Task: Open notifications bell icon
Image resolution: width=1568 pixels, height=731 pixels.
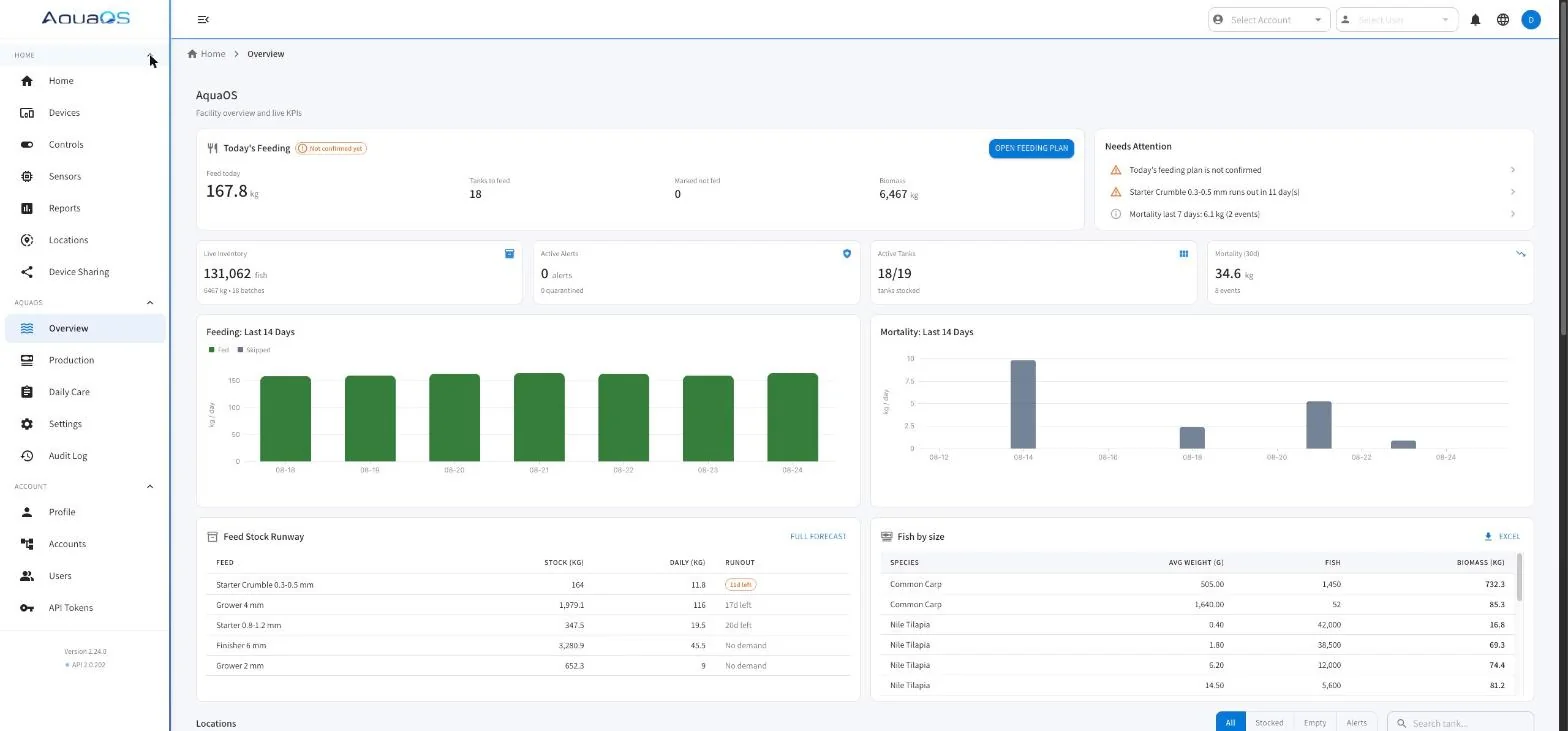Action: pyautogui.click(x=1475, y=19)
